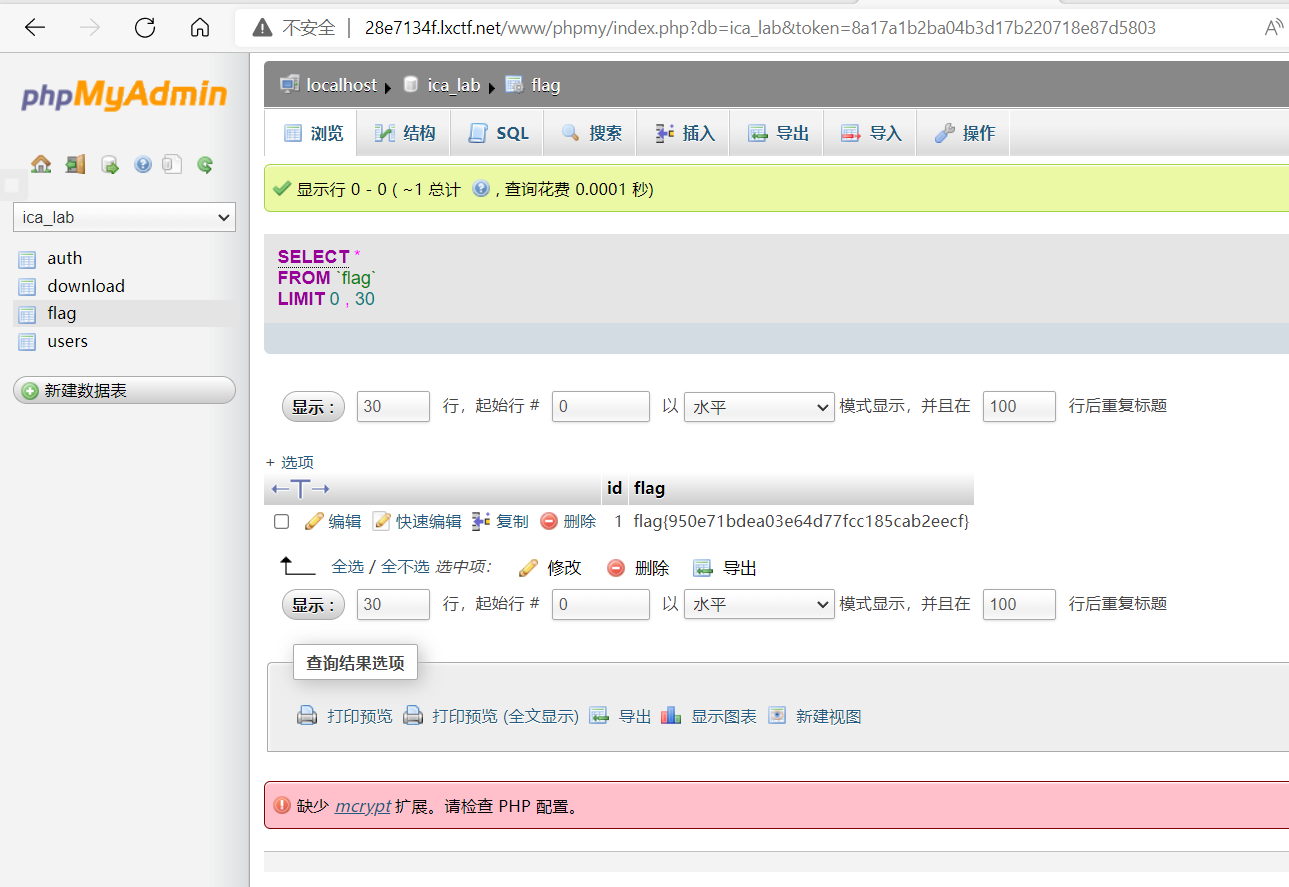This screenshot has height=887, width=1289.
Task: Open the Structure tab
Action: tap(405, 133)
